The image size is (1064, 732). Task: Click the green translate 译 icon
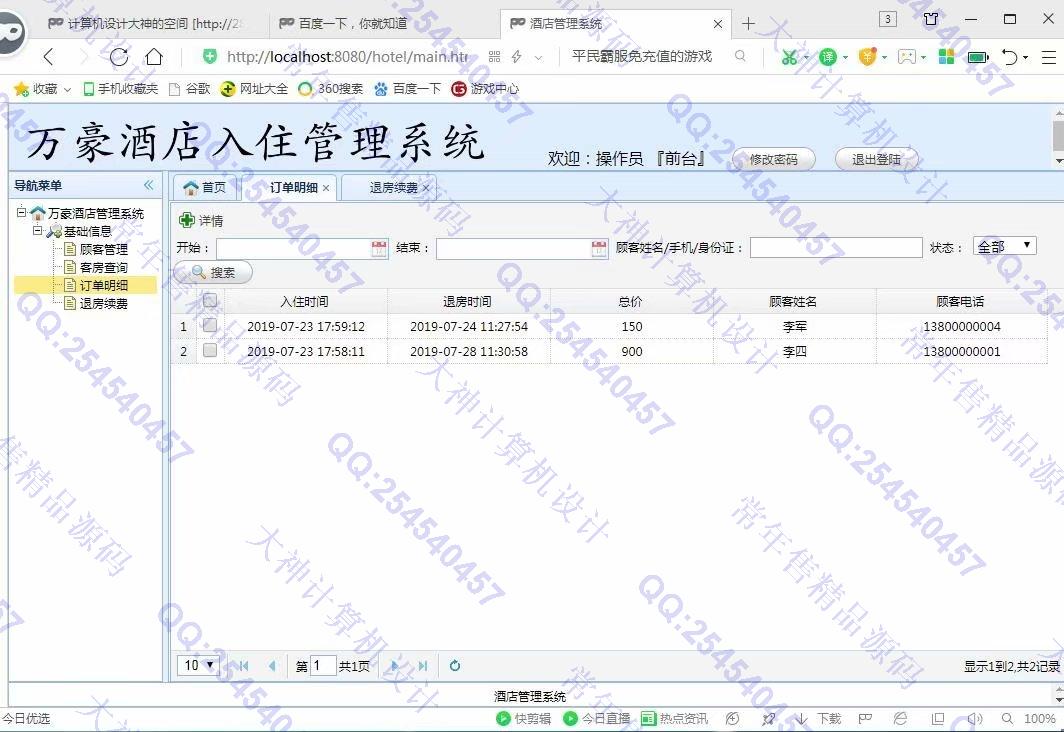tap(828, 57)
